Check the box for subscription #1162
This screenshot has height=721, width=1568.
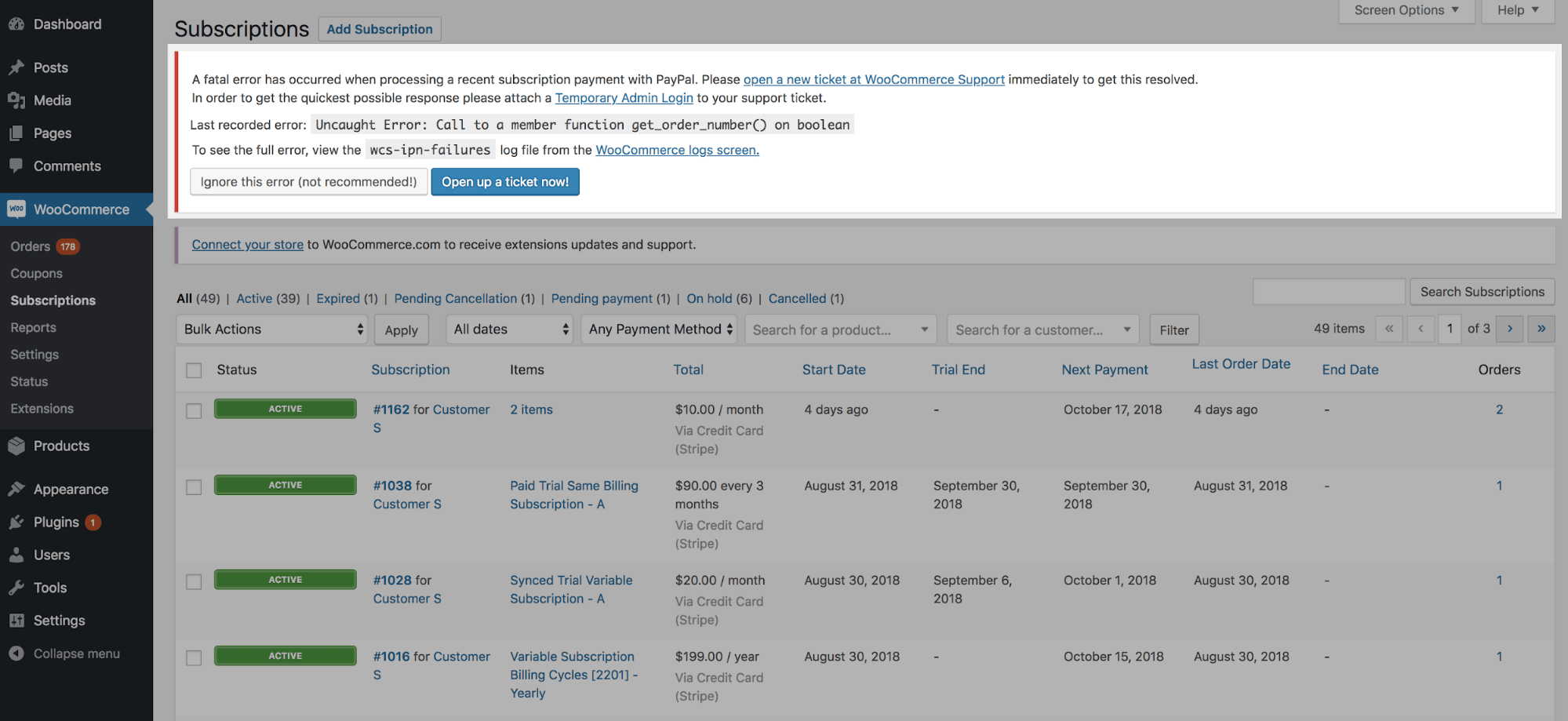pos(194,411)
